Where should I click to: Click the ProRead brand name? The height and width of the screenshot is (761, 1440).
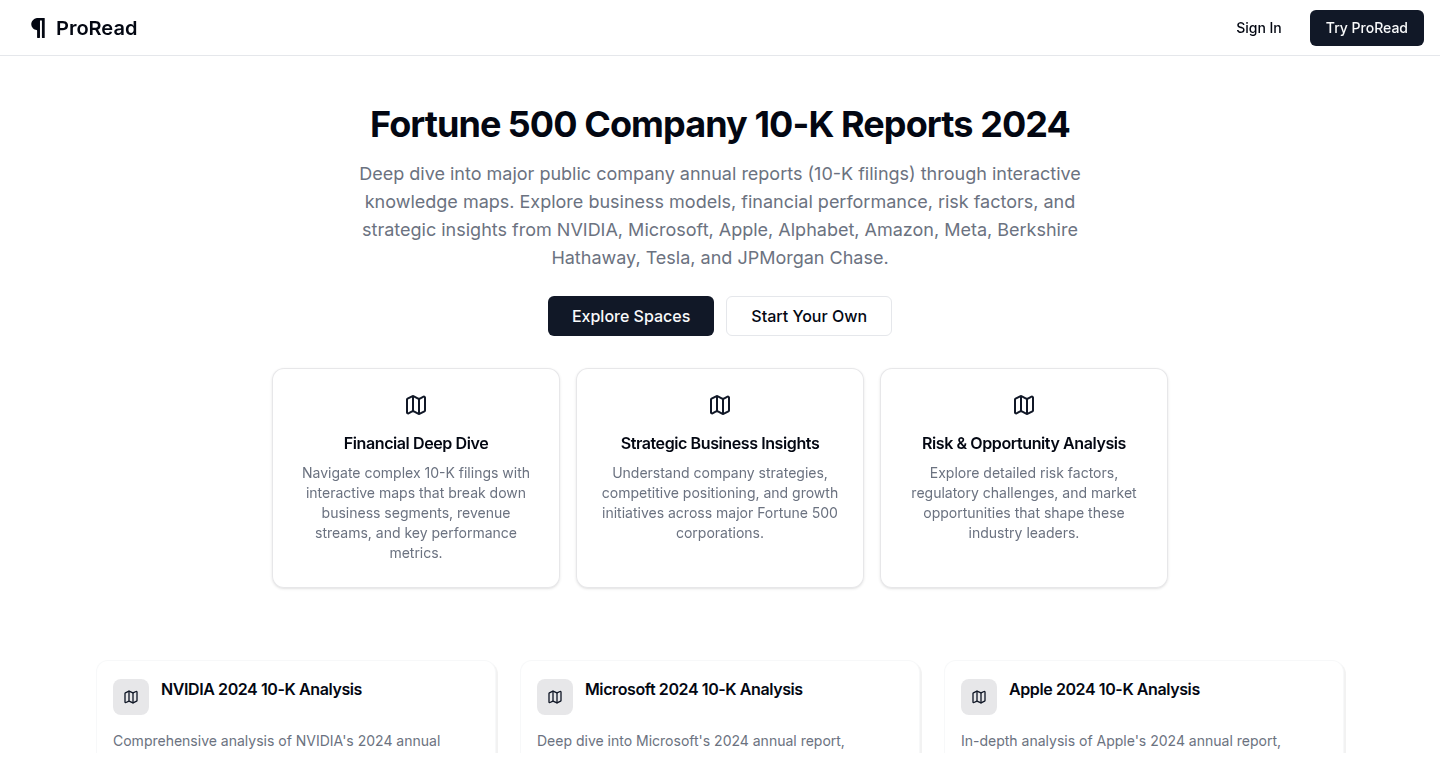click(97, 28)
